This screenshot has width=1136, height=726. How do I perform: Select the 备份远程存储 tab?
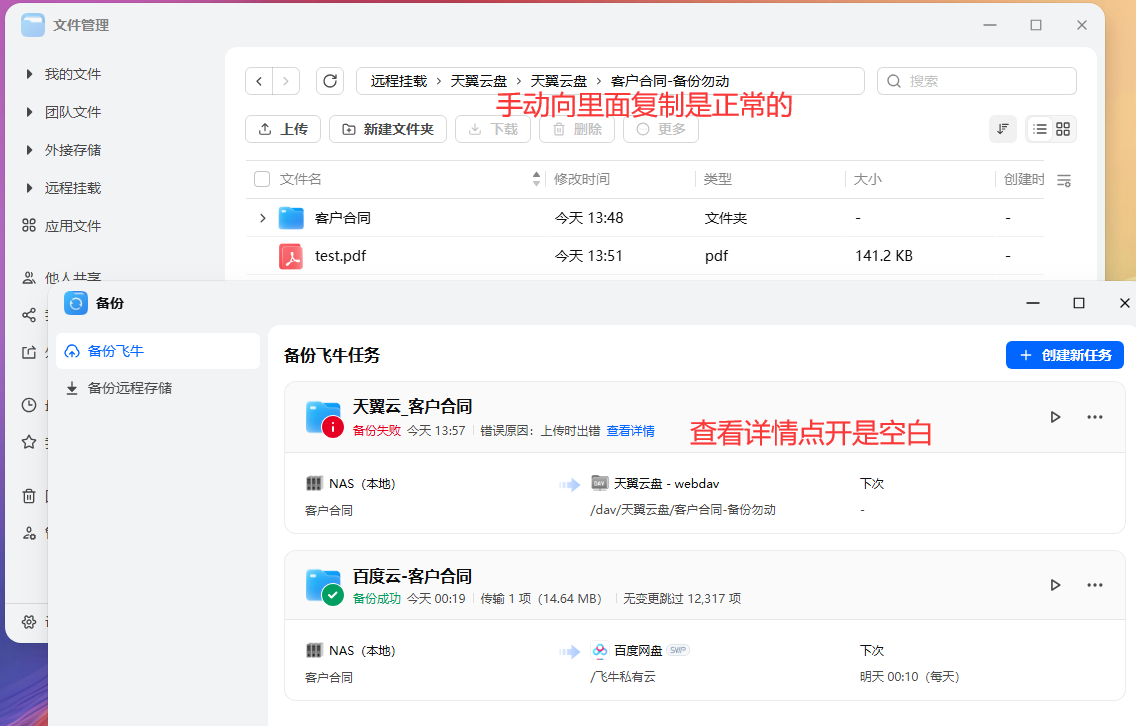[129, 388]
